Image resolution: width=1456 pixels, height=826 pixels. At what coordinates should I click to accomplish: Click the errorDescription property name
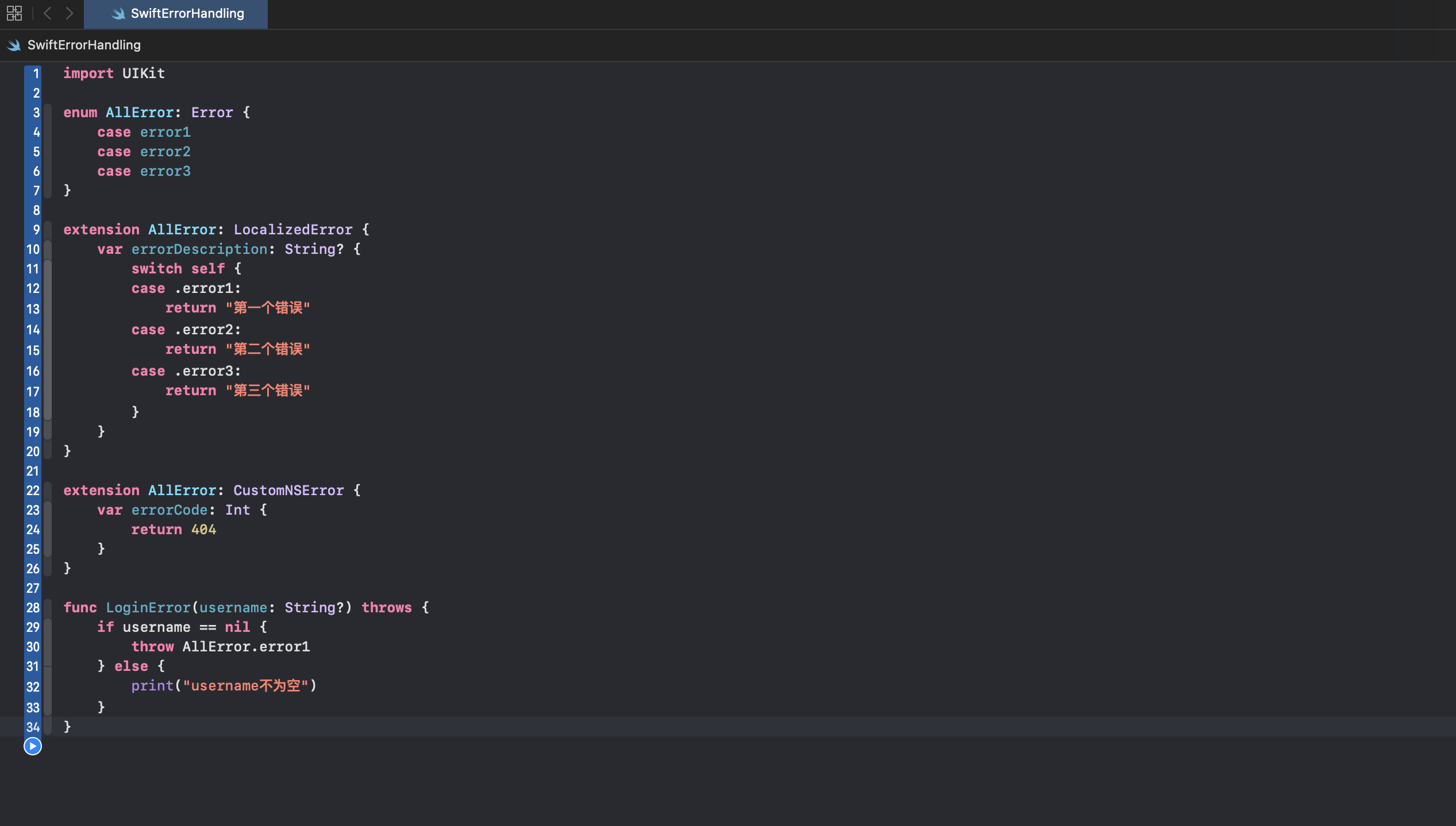(199, 249)
